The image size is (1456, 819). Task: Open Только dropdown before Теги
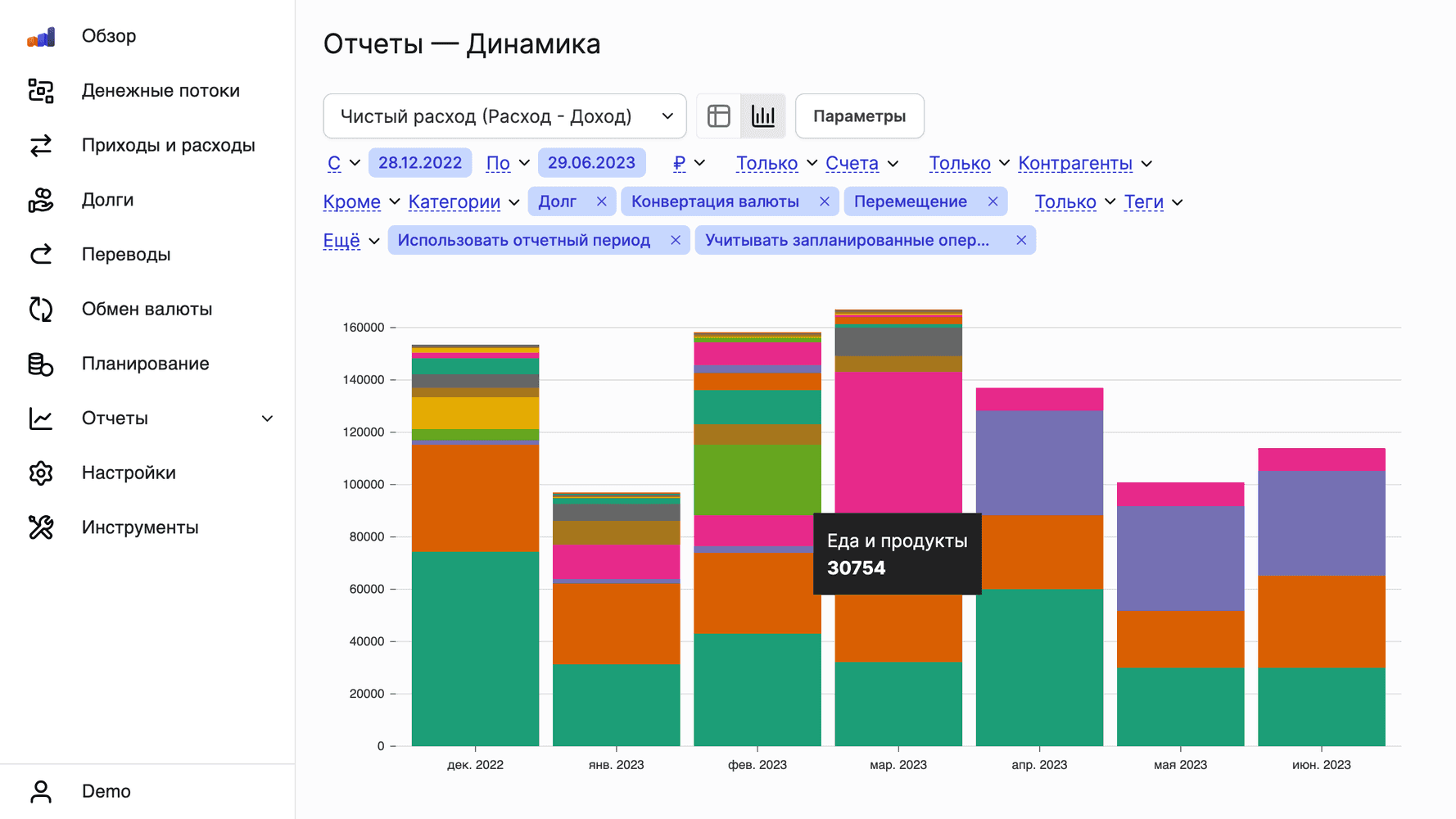1074,201
